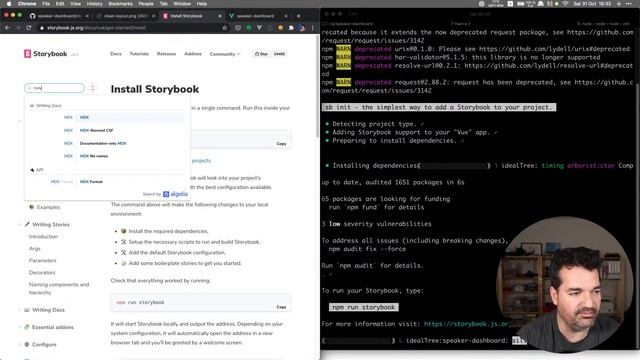Open the Parameters sidebar page
Image resolution: width=640 pixels, height=360 pixels.
[42, 260]
